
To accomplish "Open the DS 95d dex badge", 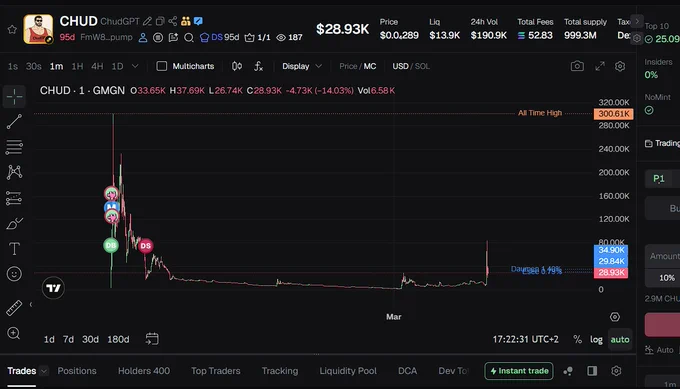I will (x=219, y=37).
